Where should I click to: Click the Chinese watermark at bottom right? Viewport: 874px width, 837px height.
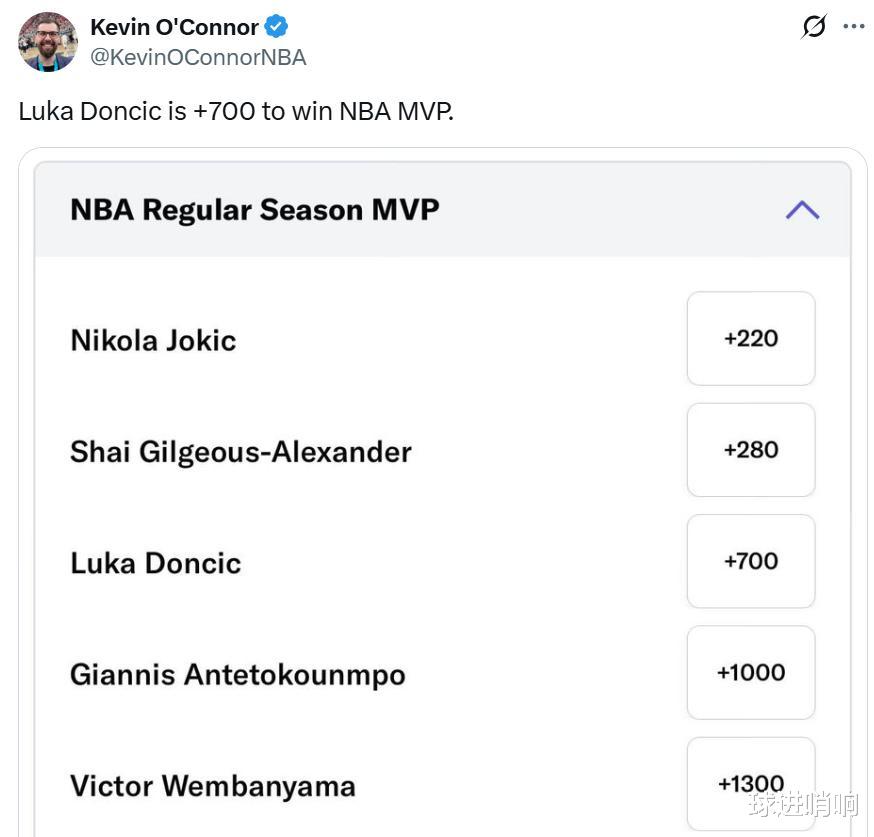pos(802,804)
